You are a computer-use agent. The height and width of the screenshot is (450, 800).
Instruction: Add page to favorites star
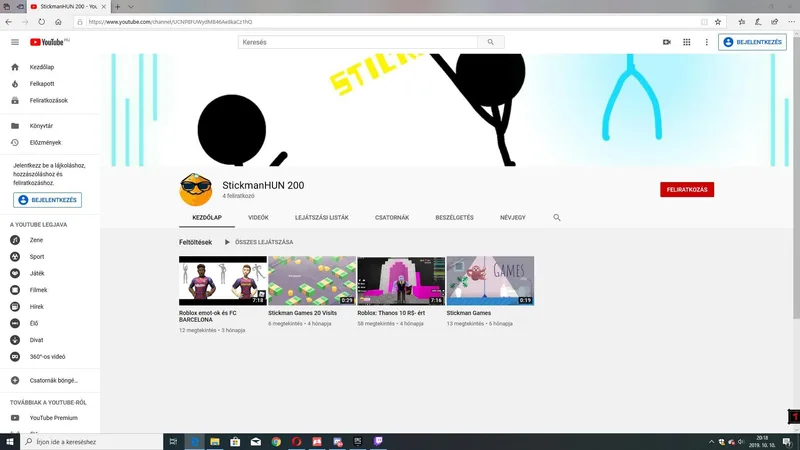(718, 22)
